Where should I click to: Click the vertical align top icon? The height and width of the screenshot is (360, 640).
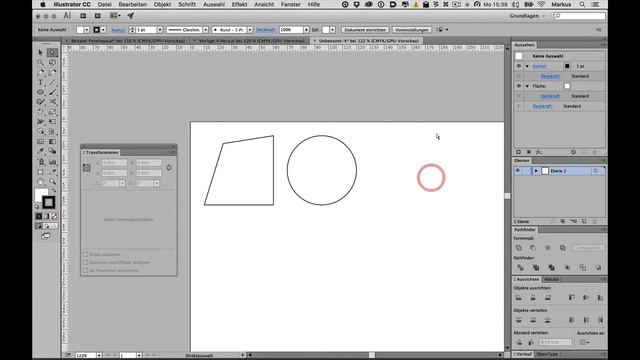point(571,298)
